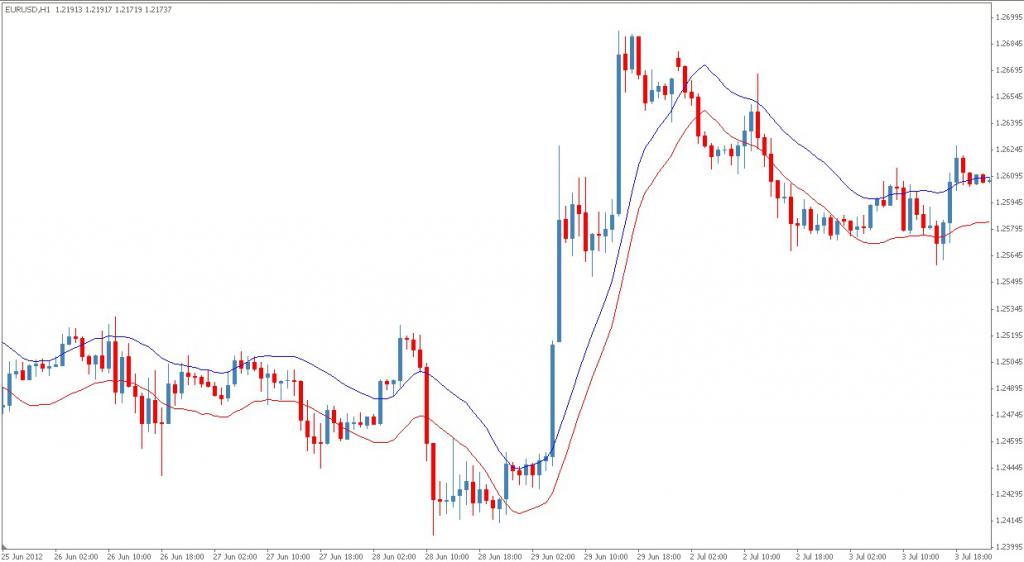Click the 1.25495 price level label
The height and width of the screenshot is (562, 1024).
point(1009,282)
